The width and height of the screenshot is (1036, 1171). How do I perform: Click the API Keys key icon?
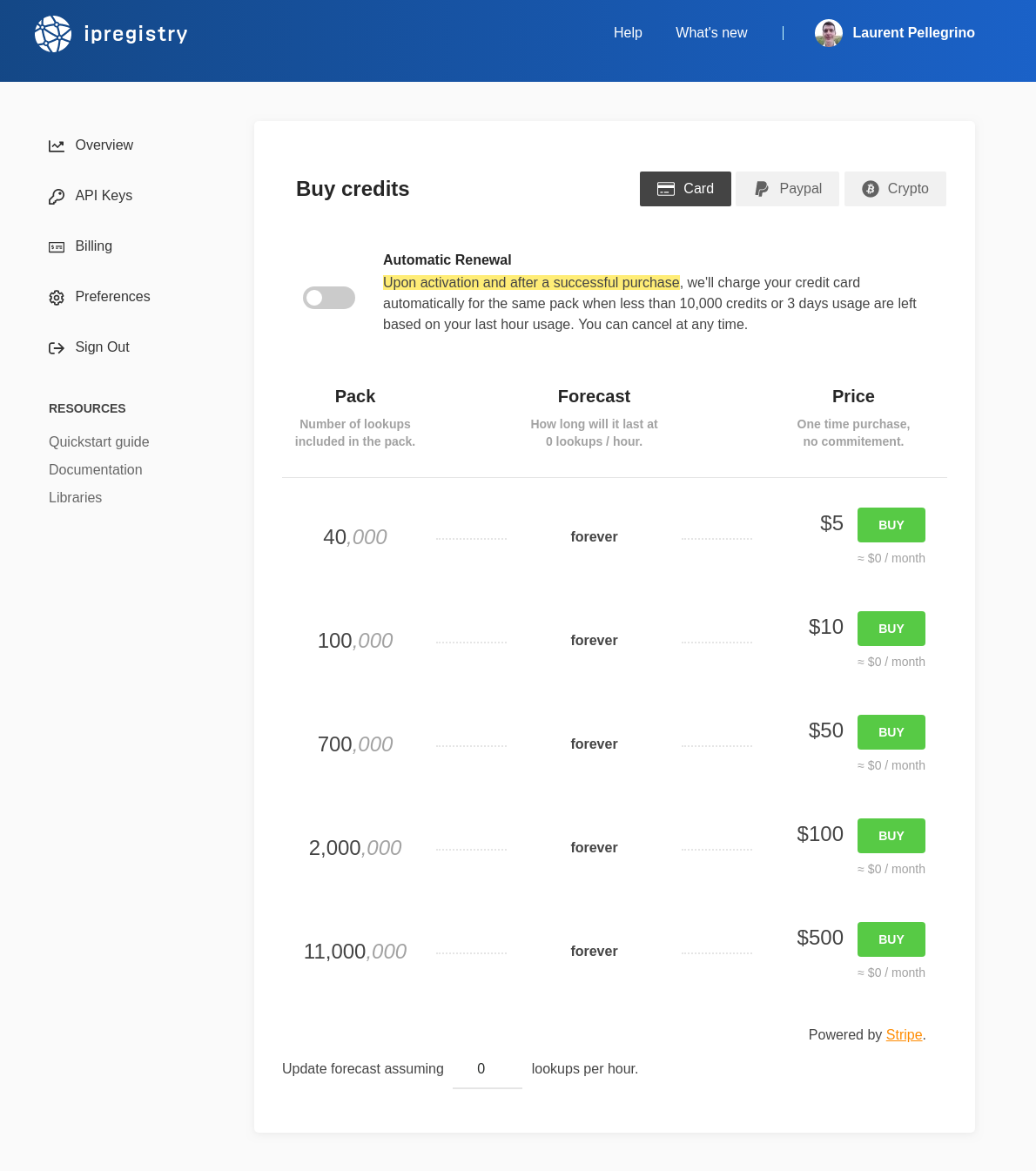[57, 197]
